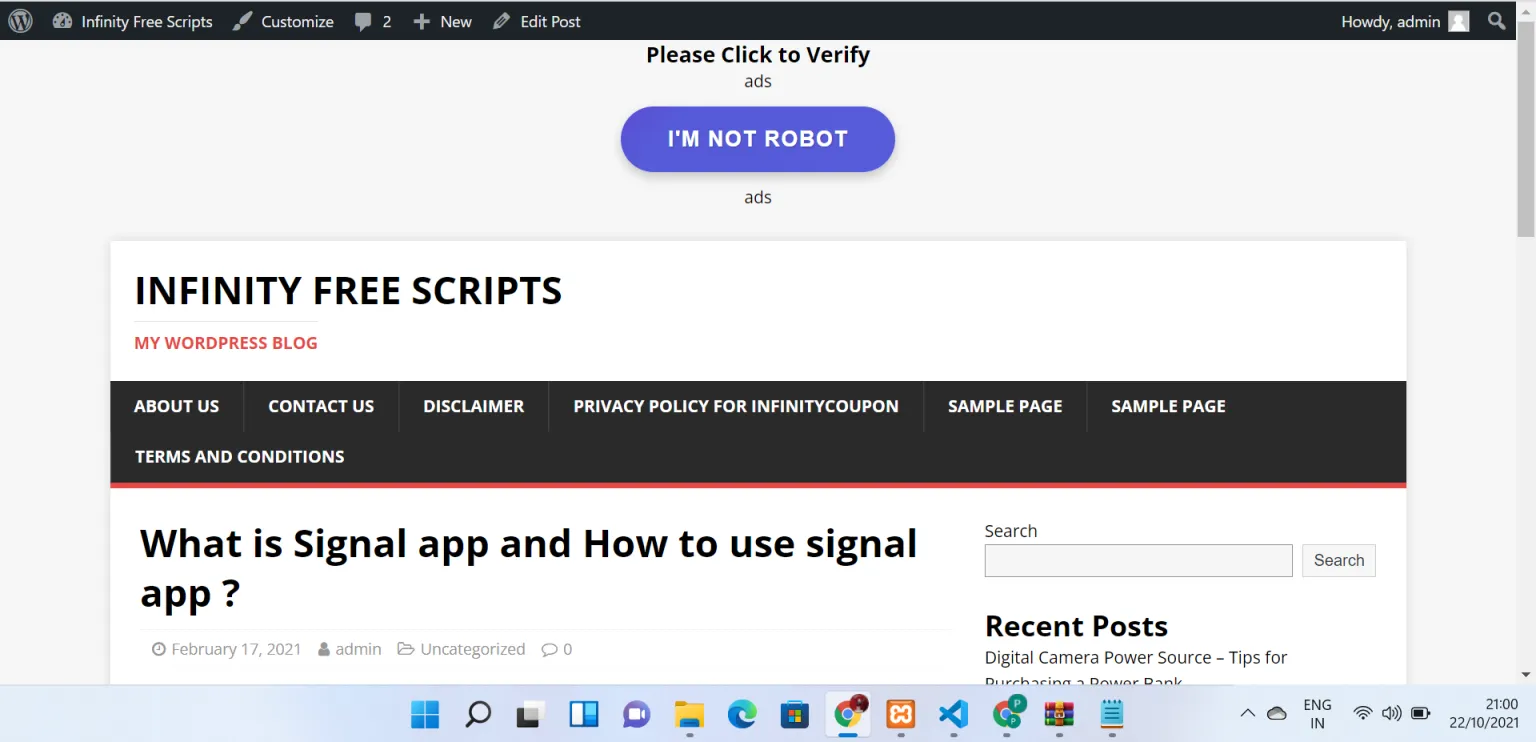This screenshot has height=742, width=1536.
Task: Click the sidebar Search button
Action: point(1339,561)
